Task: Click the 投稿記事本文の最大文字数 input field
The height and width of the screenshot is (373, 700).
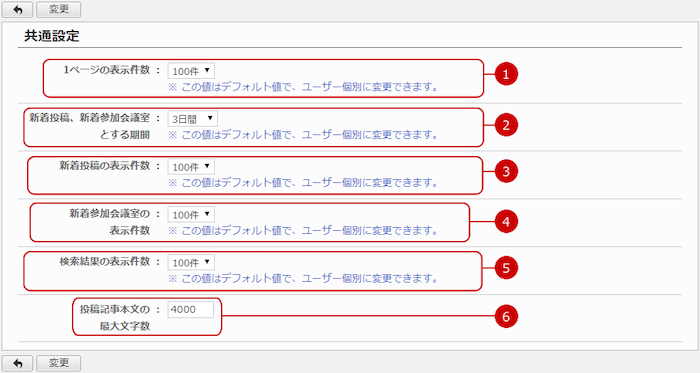Action: (x=191, y=310)
